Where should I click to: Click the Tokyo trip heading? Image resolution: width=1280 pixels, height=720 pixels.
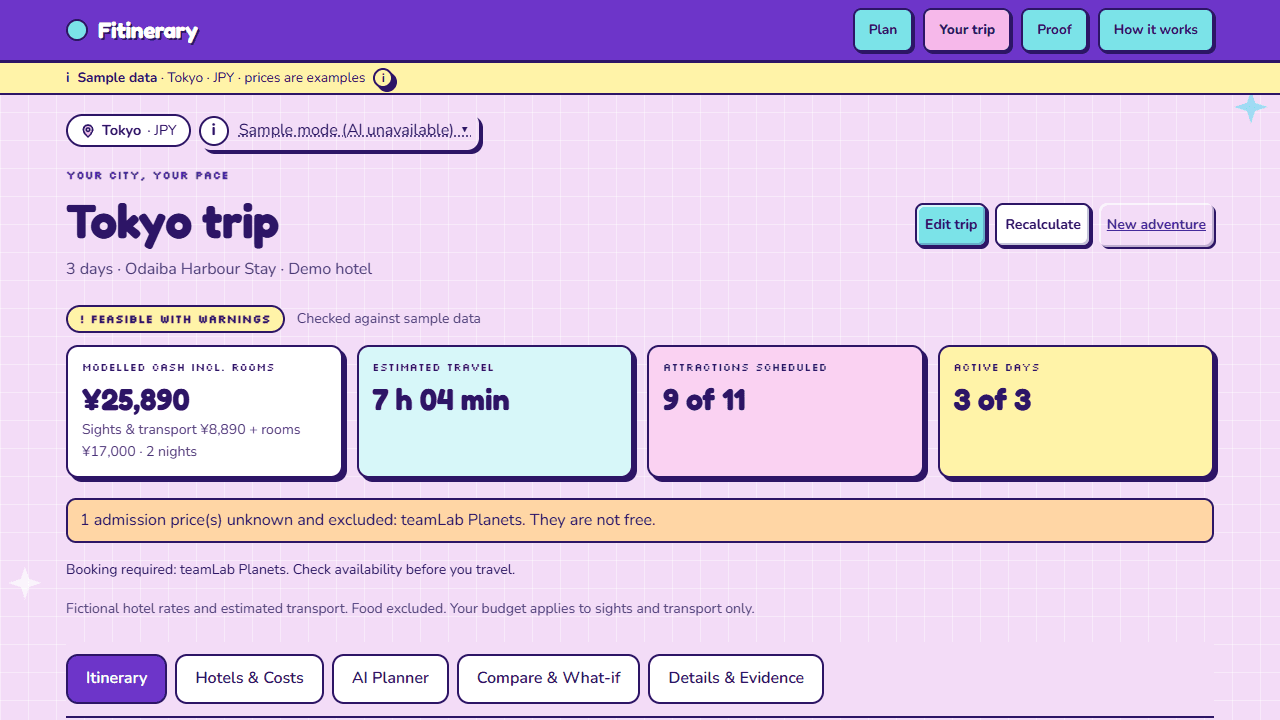(x=173, y=224)
